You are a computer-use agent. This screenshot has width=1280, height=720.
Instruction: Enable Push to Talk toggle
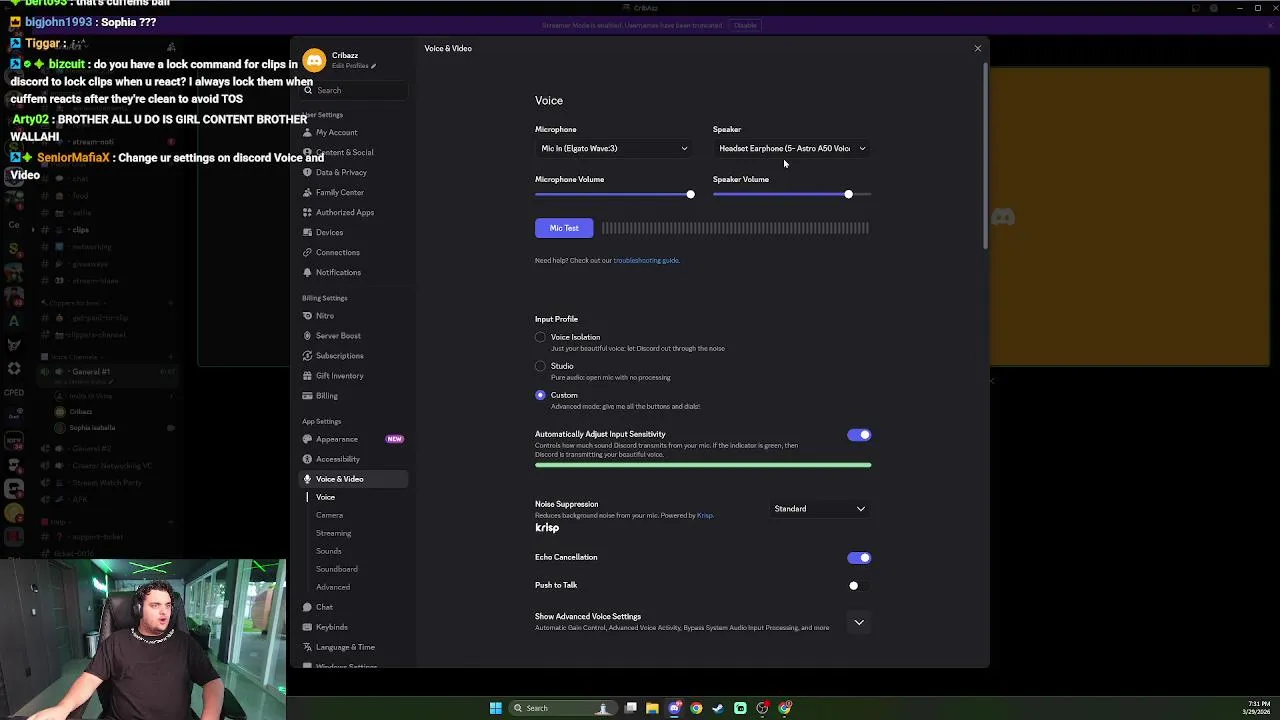[859, 586]
